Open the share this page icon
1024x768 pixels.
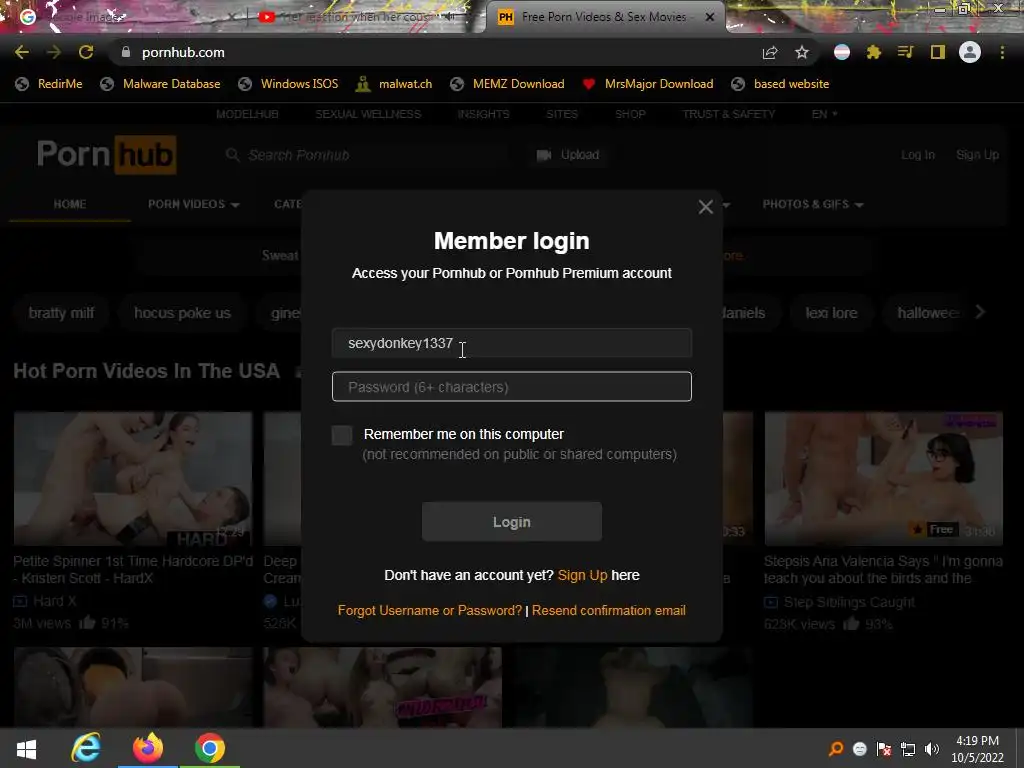pos(770,52)
